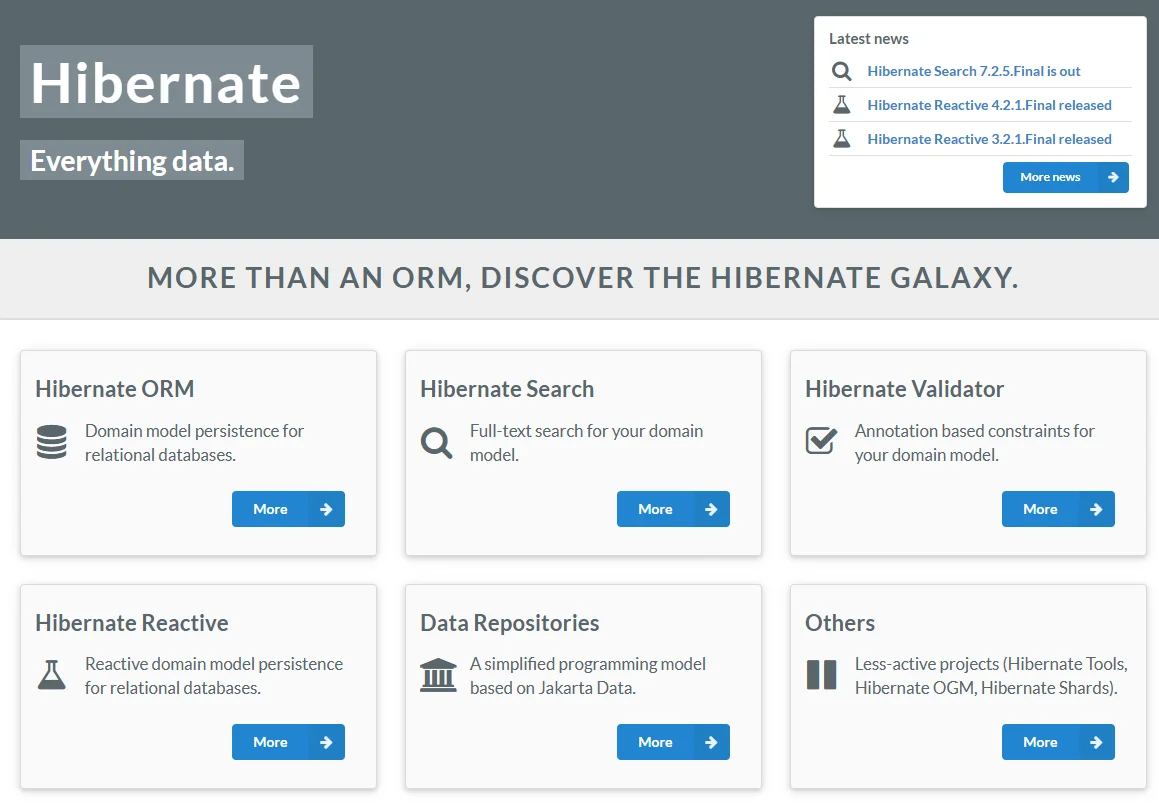Viewport: 1159px width, 809px height.
Task: Open the Hibernate Search 7.2.5.Final news link
Action: (x=974, y=71)
